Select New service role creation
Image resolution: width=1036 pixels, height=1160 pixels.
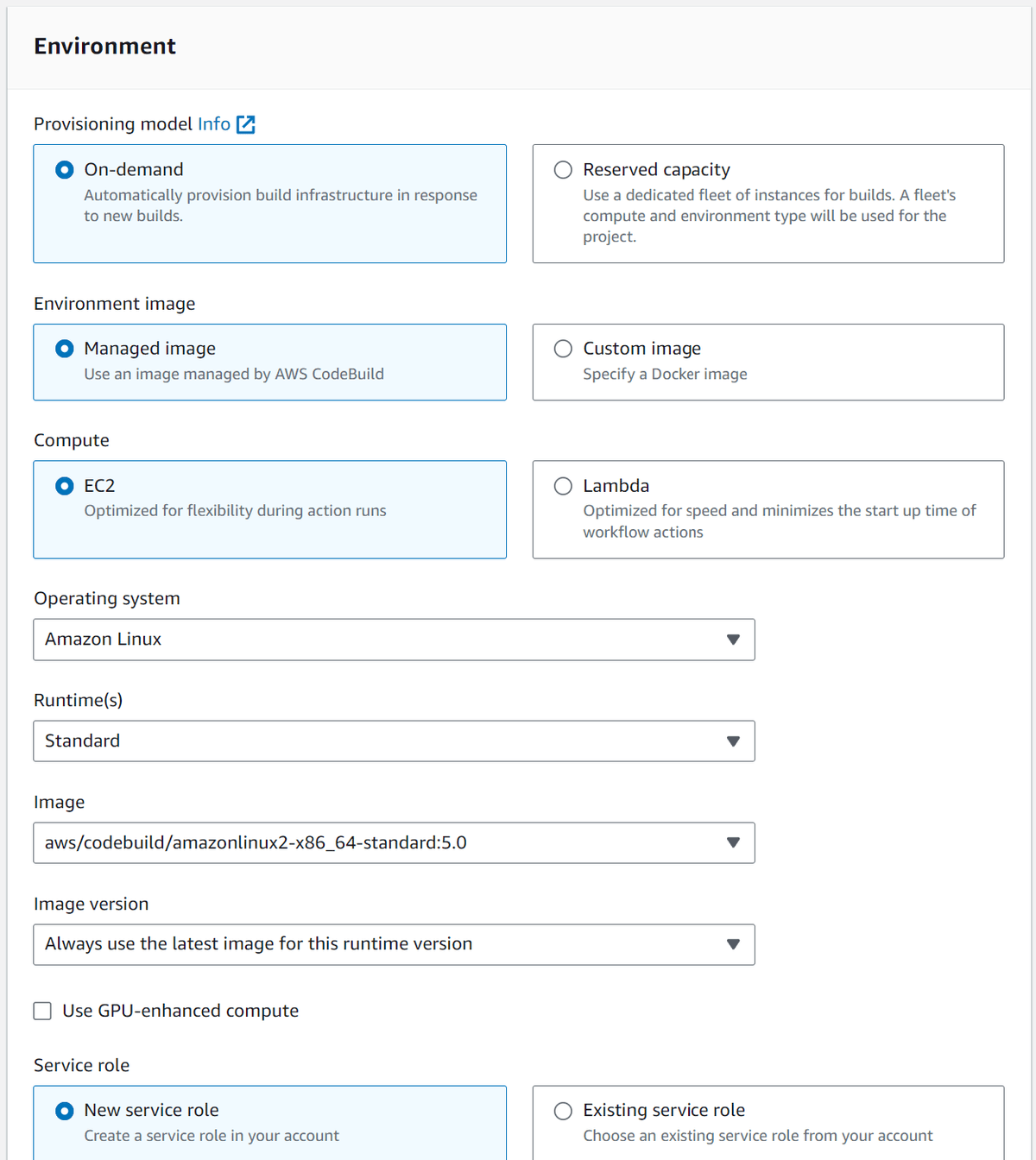(64, 1111)
